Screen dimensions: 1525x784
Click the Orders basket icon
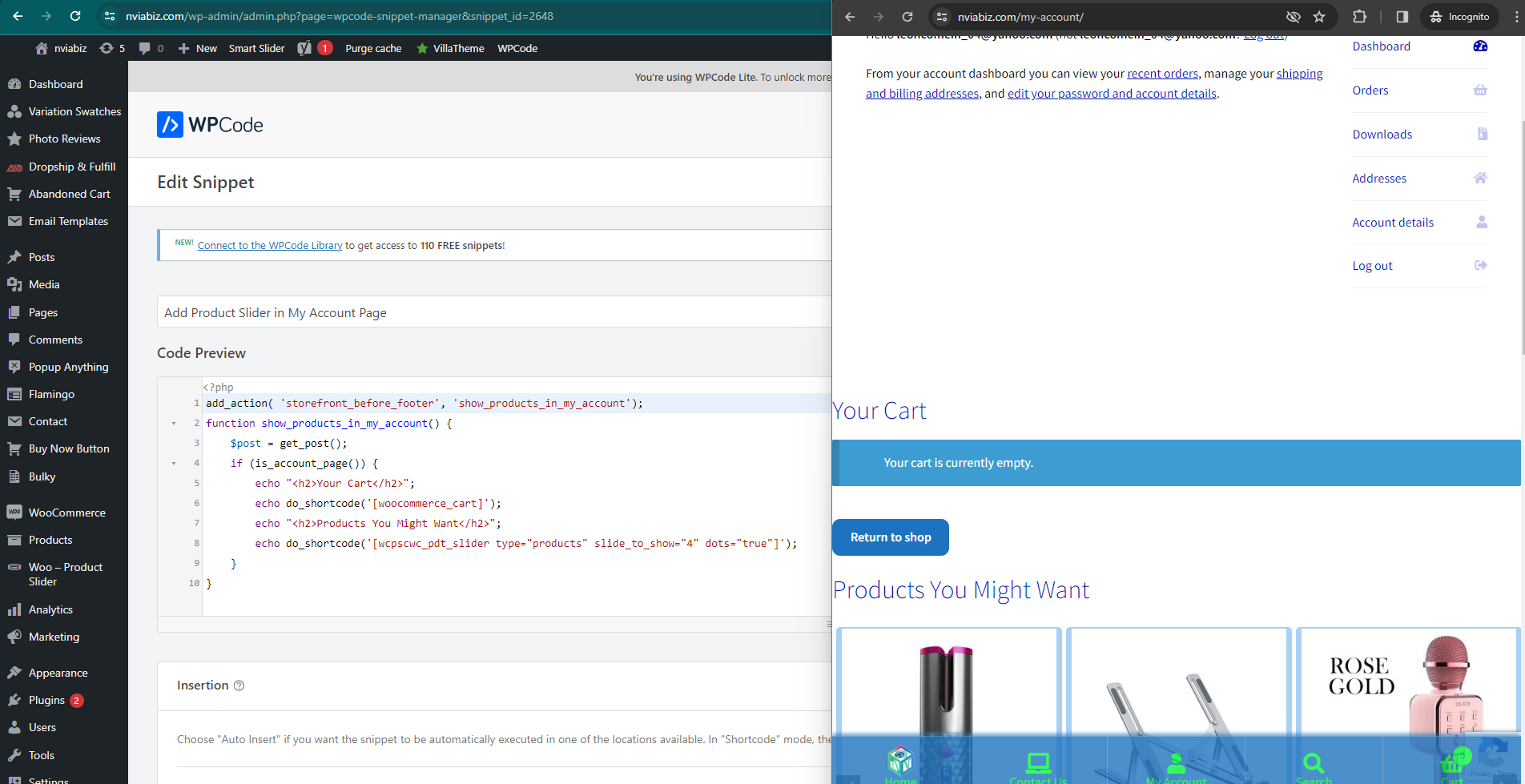coord(1480,90)
